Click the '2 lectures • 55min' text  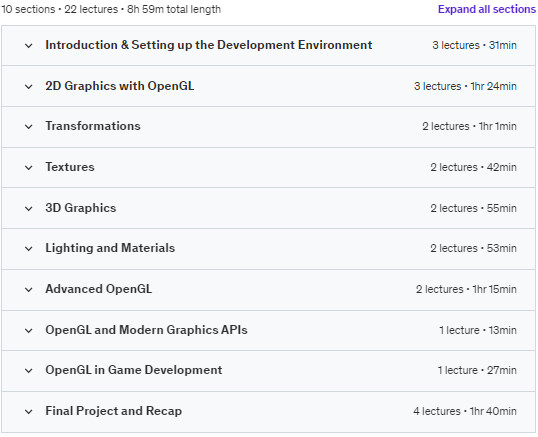point(473,208)
